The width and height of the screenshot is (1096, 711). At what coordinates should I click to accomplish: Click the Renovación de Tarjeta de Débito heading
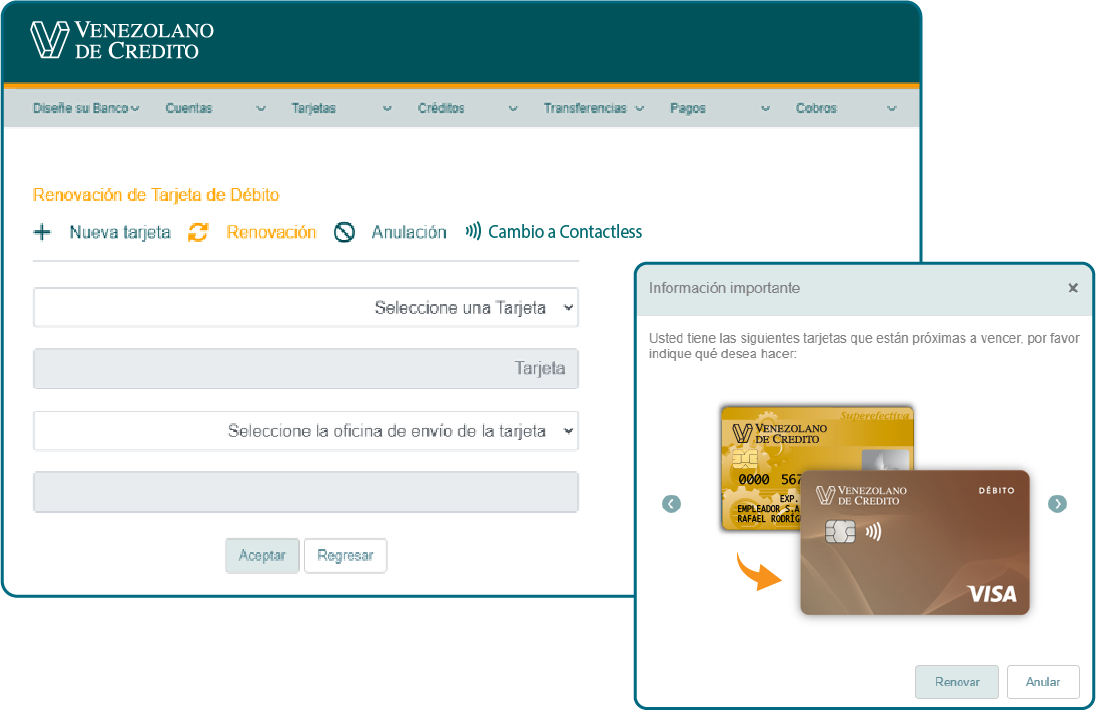[156, 195]
